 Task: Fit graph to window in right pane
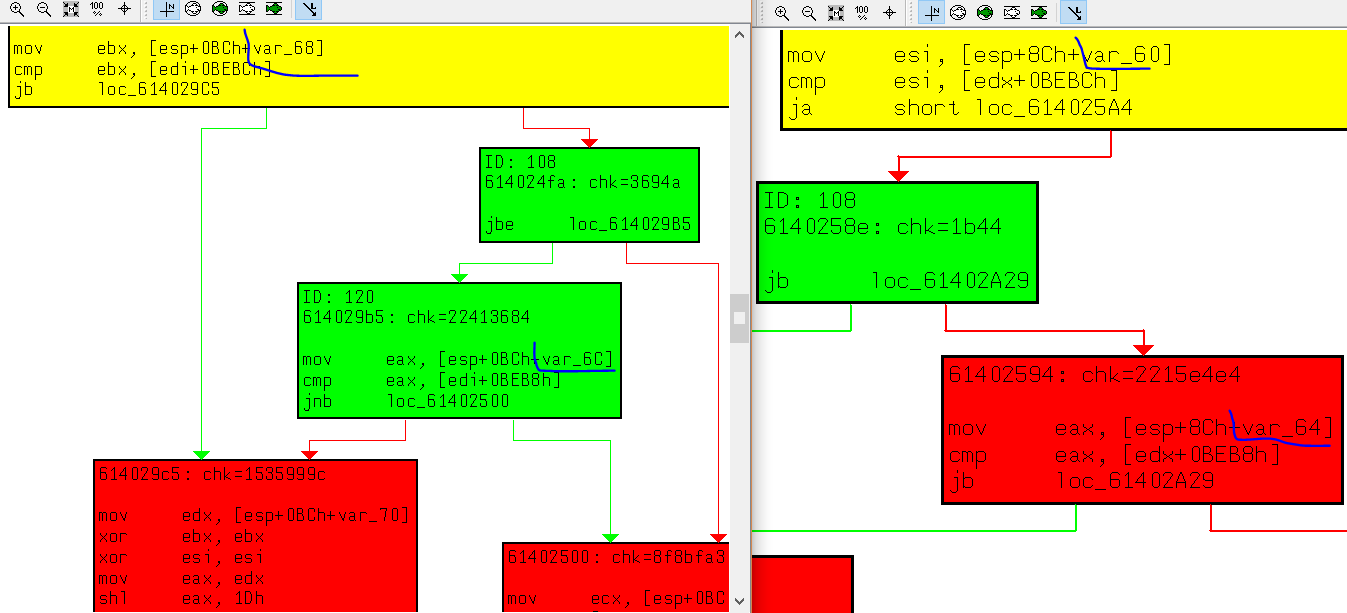(x=836, y=13)
